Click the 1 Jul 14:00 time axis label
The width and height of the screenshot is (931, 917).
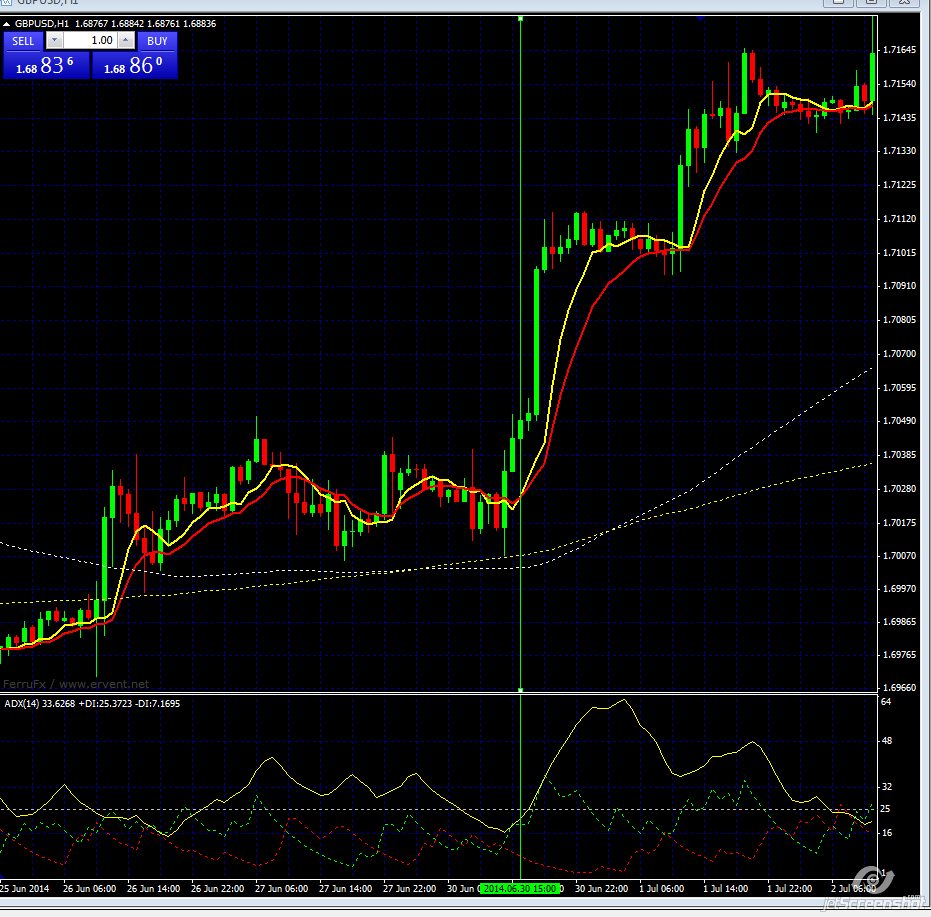[726, 889]
